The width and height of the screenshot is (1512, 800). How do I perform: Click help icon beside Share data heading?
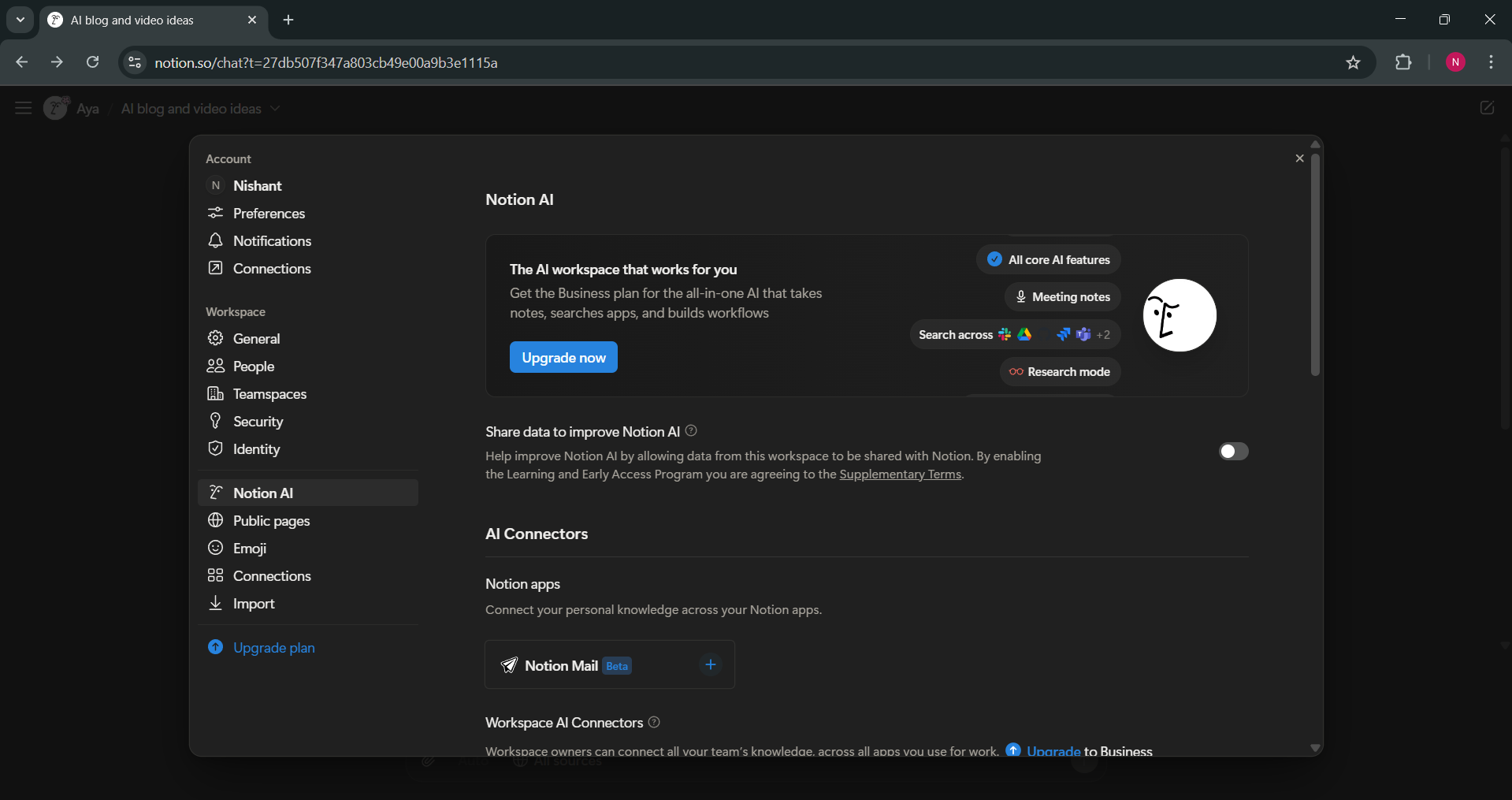691,430
